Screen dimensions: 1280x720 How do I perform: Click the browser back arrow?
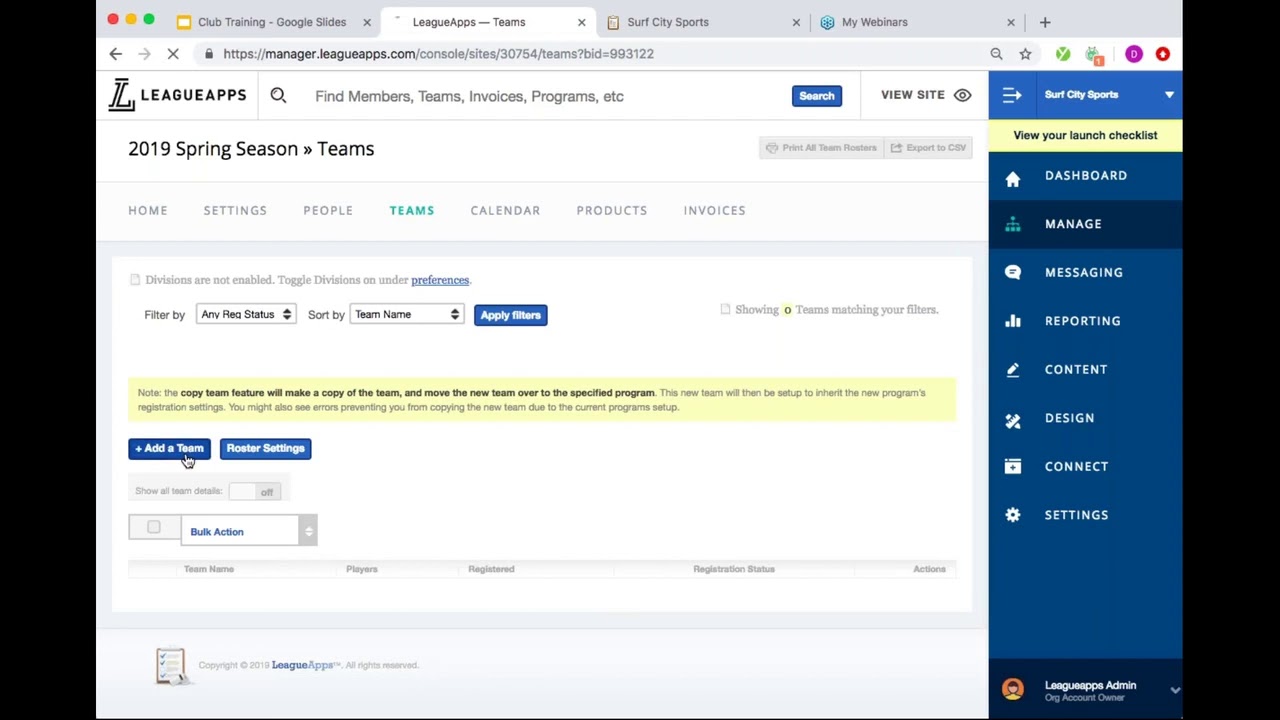(116, 54)
